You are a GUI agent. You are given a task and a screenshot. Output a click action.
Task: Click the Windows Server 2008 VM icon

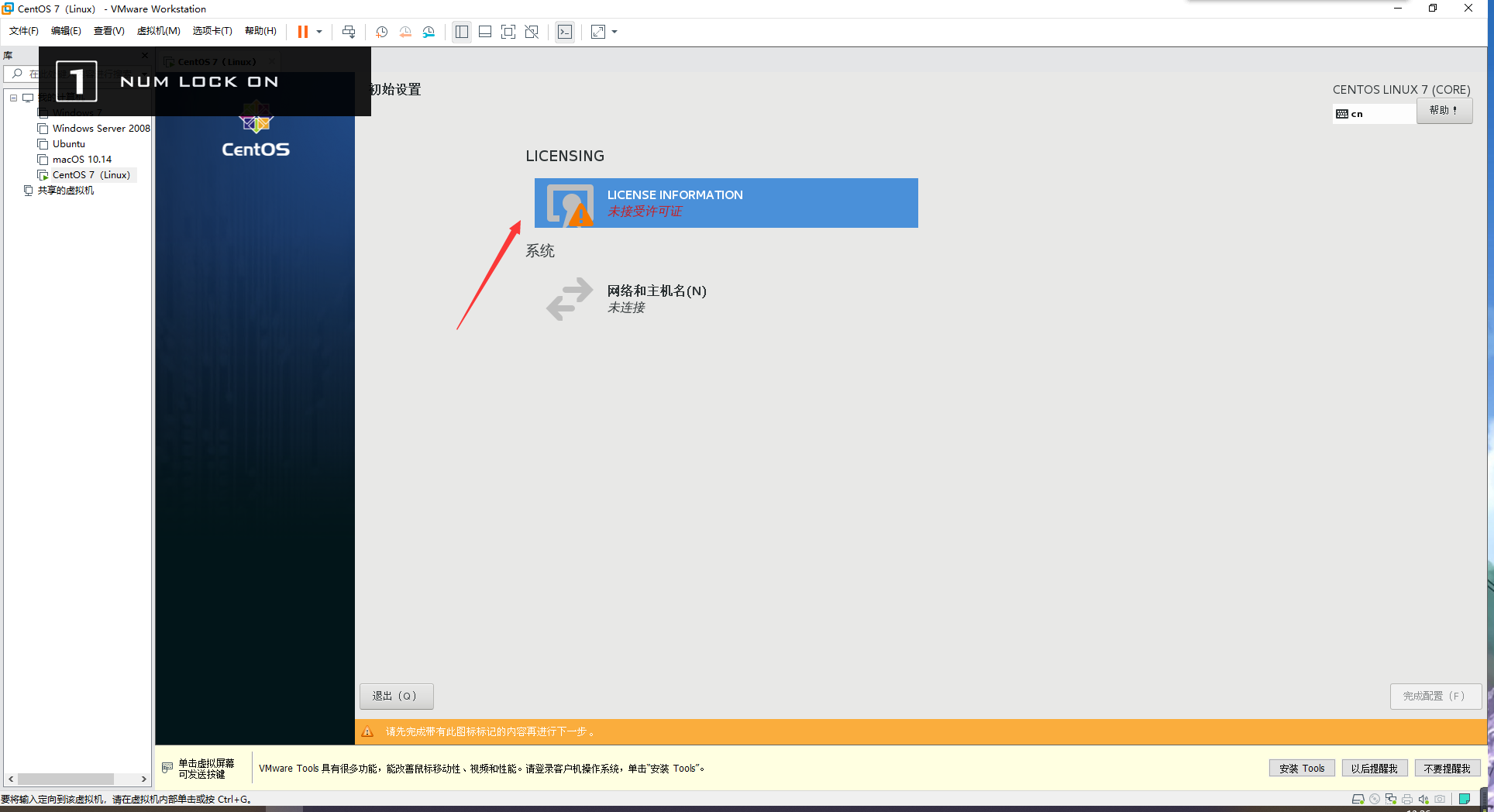pyautogui.click(x=43, y=129)
